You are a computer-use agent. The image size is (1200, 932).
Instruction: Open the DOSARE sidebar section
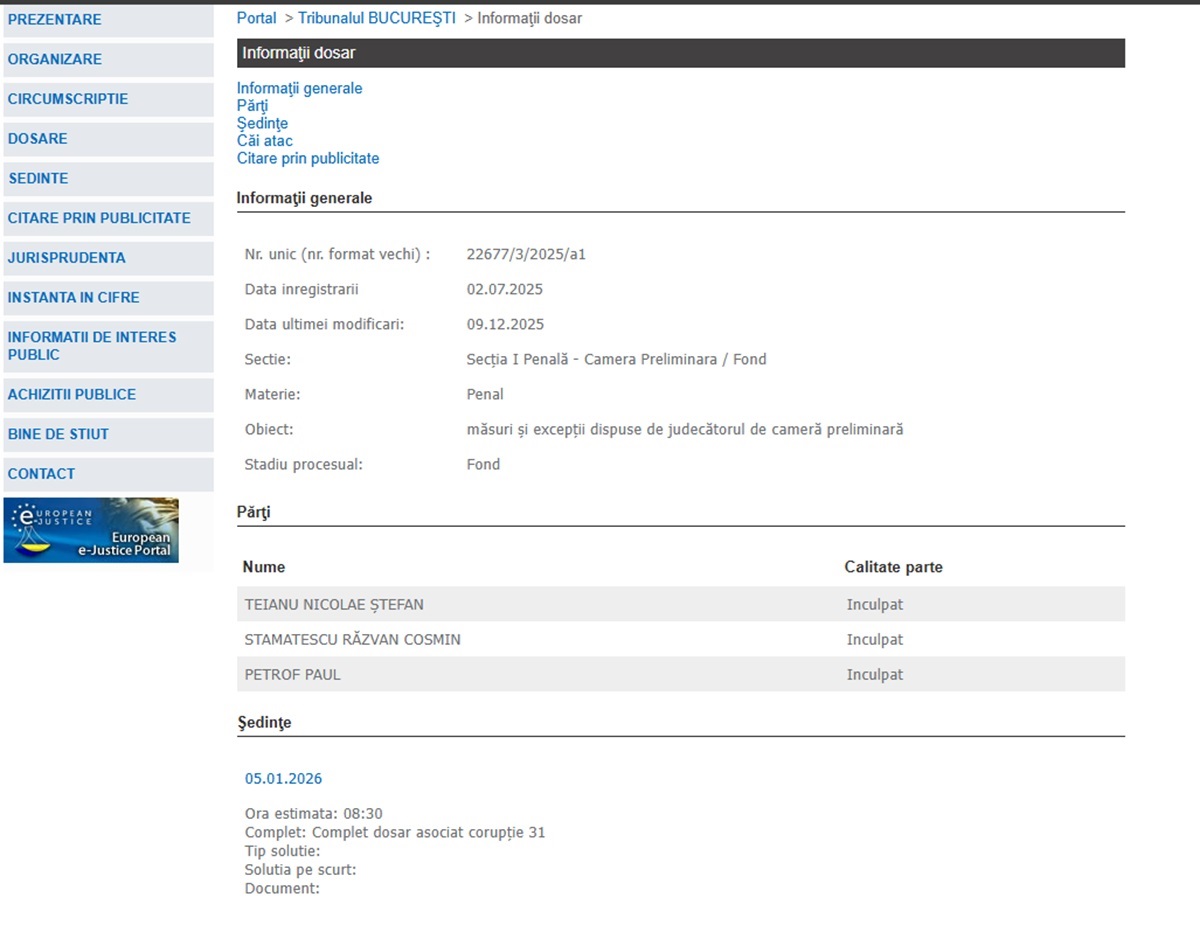38,139
